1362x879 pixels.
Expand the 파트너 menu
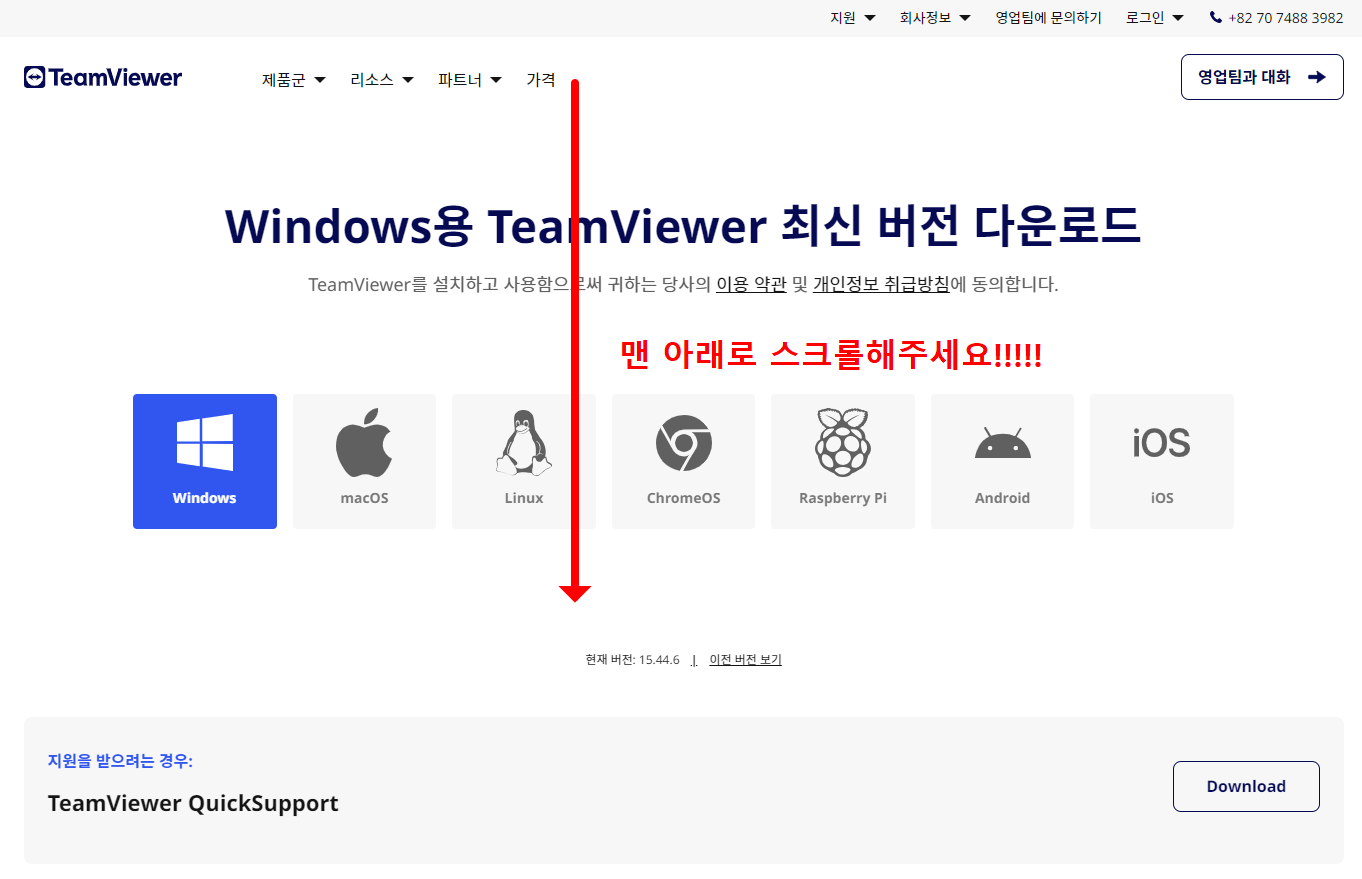470,80
